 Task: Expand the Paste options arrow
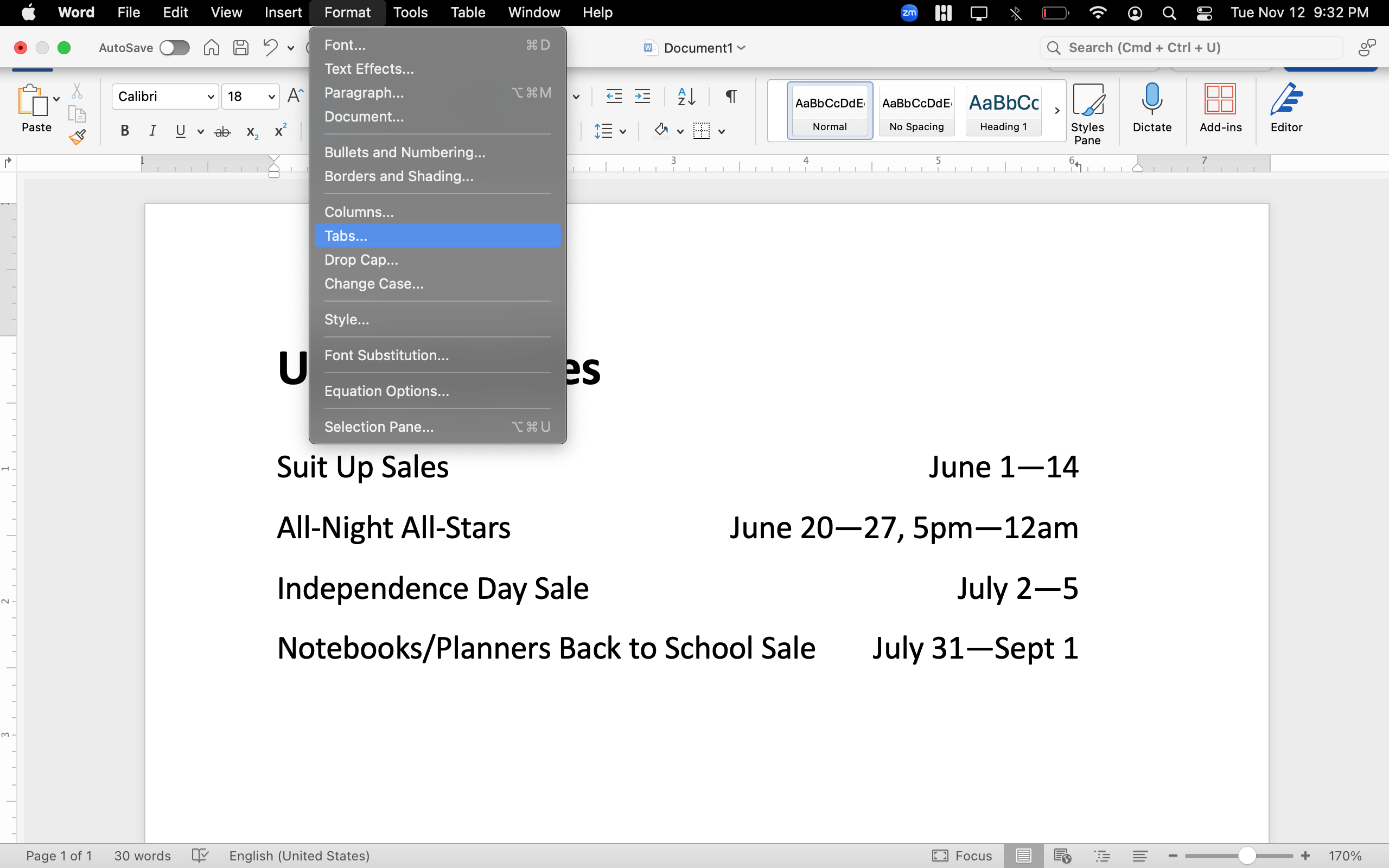click(x=56, y=99)
